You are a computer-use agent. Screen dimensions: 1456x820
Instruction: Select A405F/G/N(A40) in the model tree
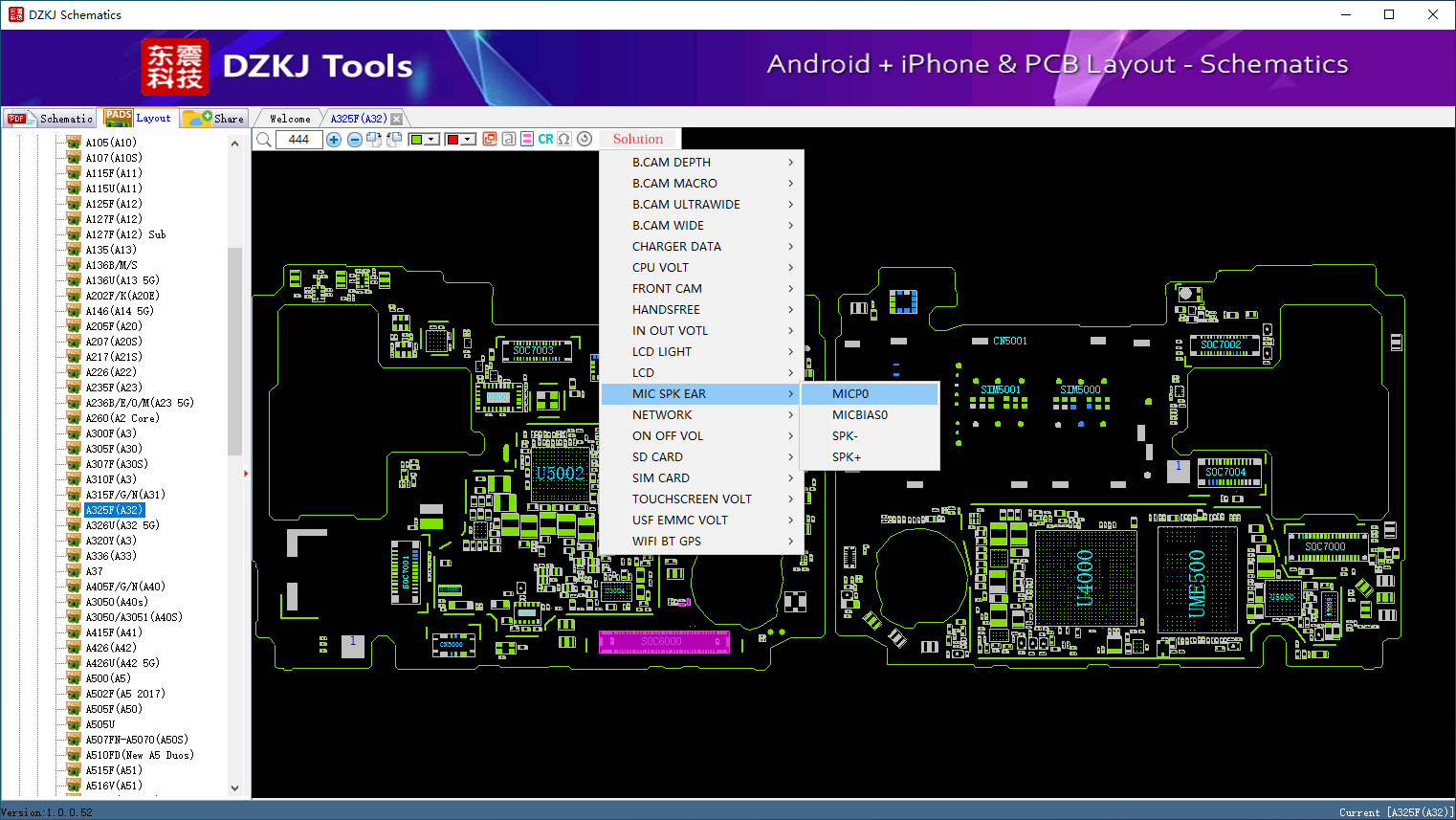[125, 587]
